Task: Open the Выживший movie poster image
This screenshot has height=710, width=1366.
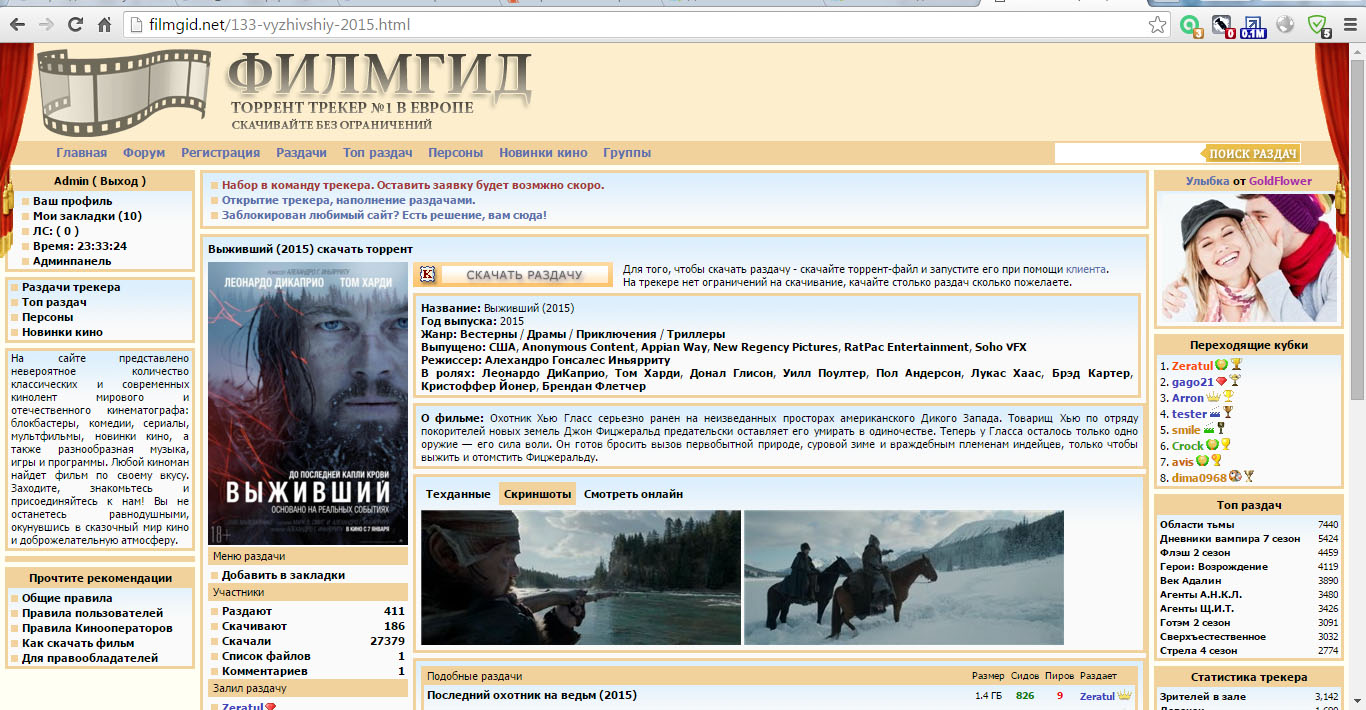Action: 308,403
